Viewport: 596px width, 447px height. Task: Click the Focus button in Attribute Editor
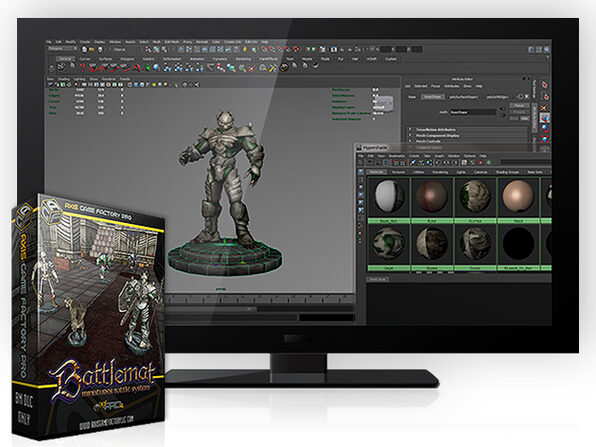[x=519, y=105]
